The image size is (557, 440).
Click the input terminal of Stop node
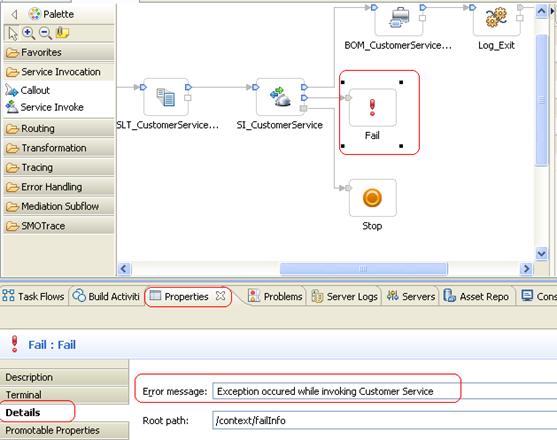[348, 188]
